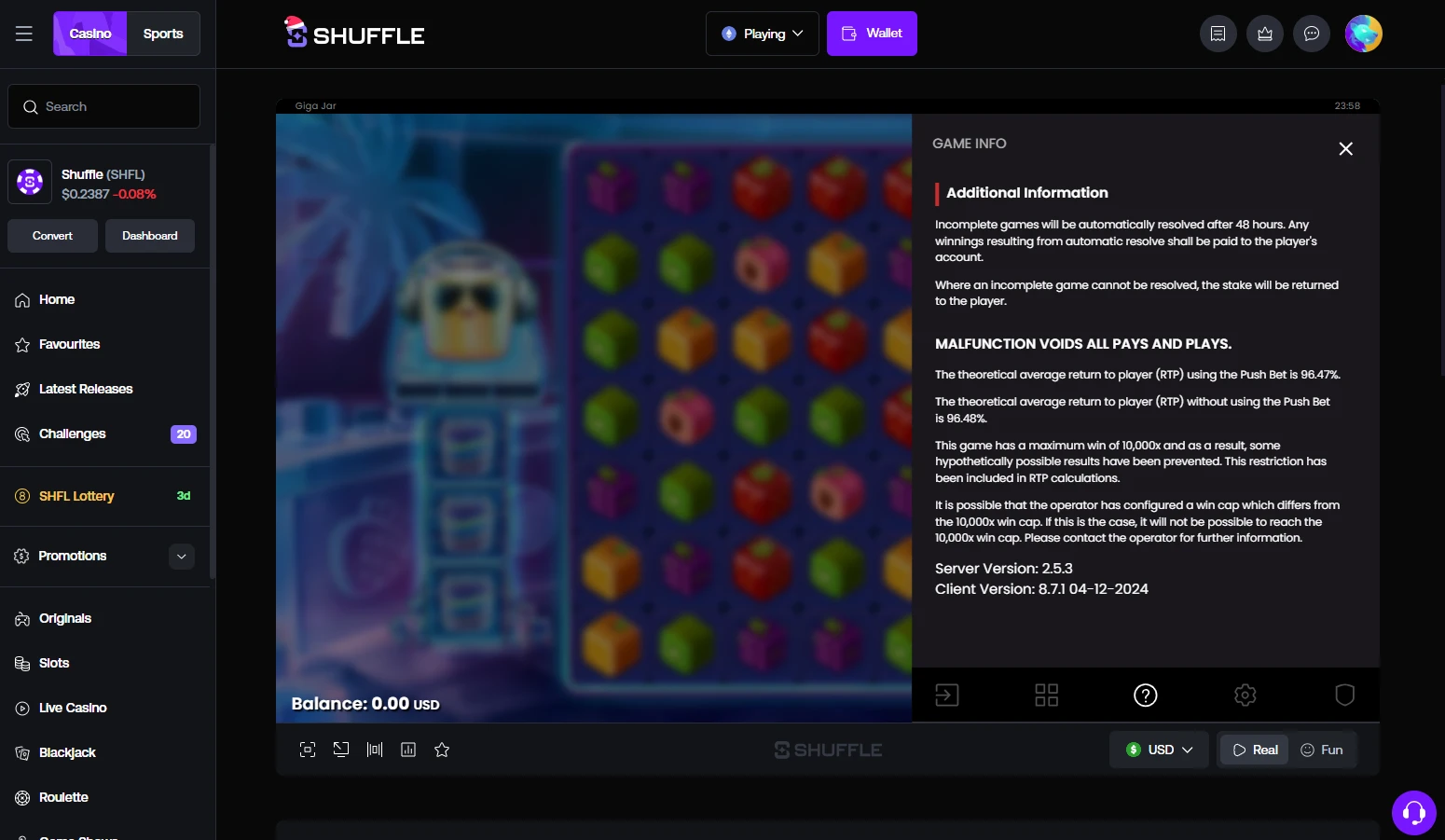Enter fullscreen mode for the game
The image size is (1445, 840).
(308, 750)
